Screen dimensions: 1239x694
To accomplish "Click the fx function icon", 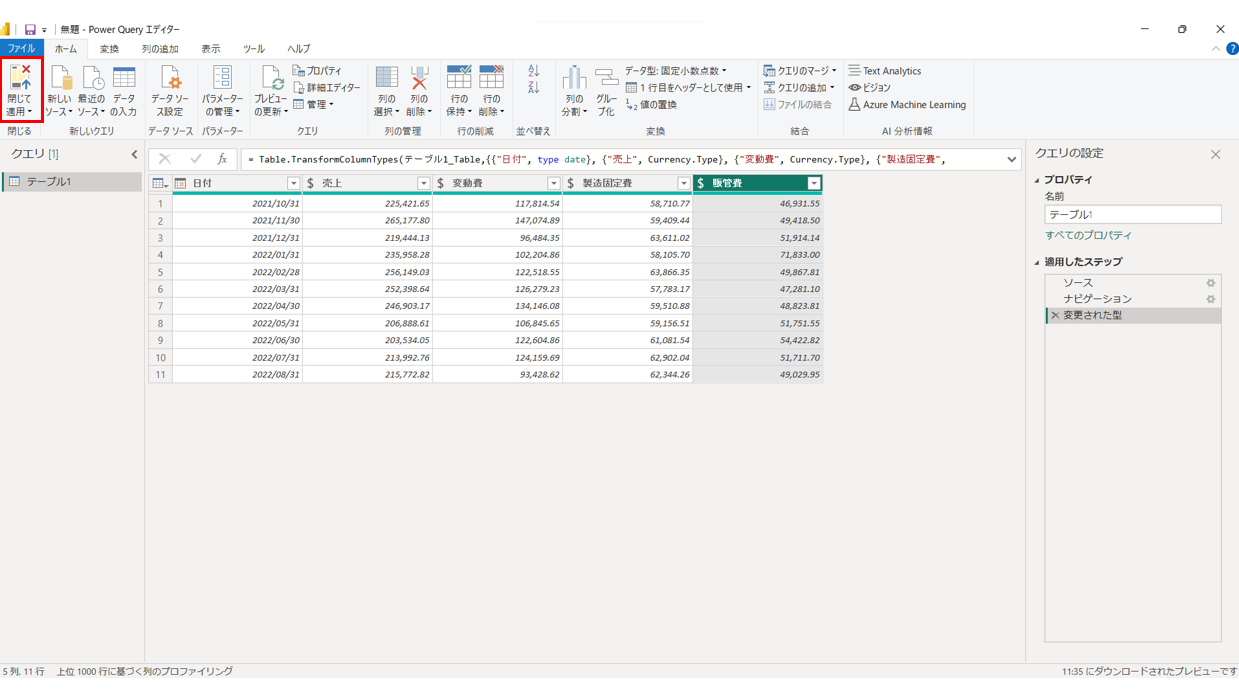I will pyautogui.click(x=222, y=159).
